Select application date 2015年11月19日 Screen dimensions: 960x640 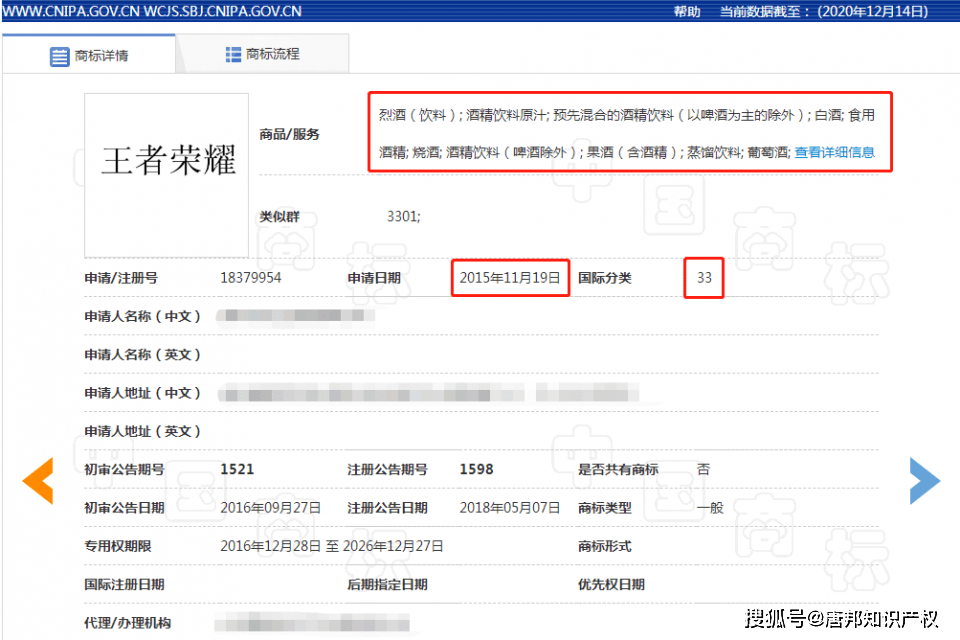510,277
